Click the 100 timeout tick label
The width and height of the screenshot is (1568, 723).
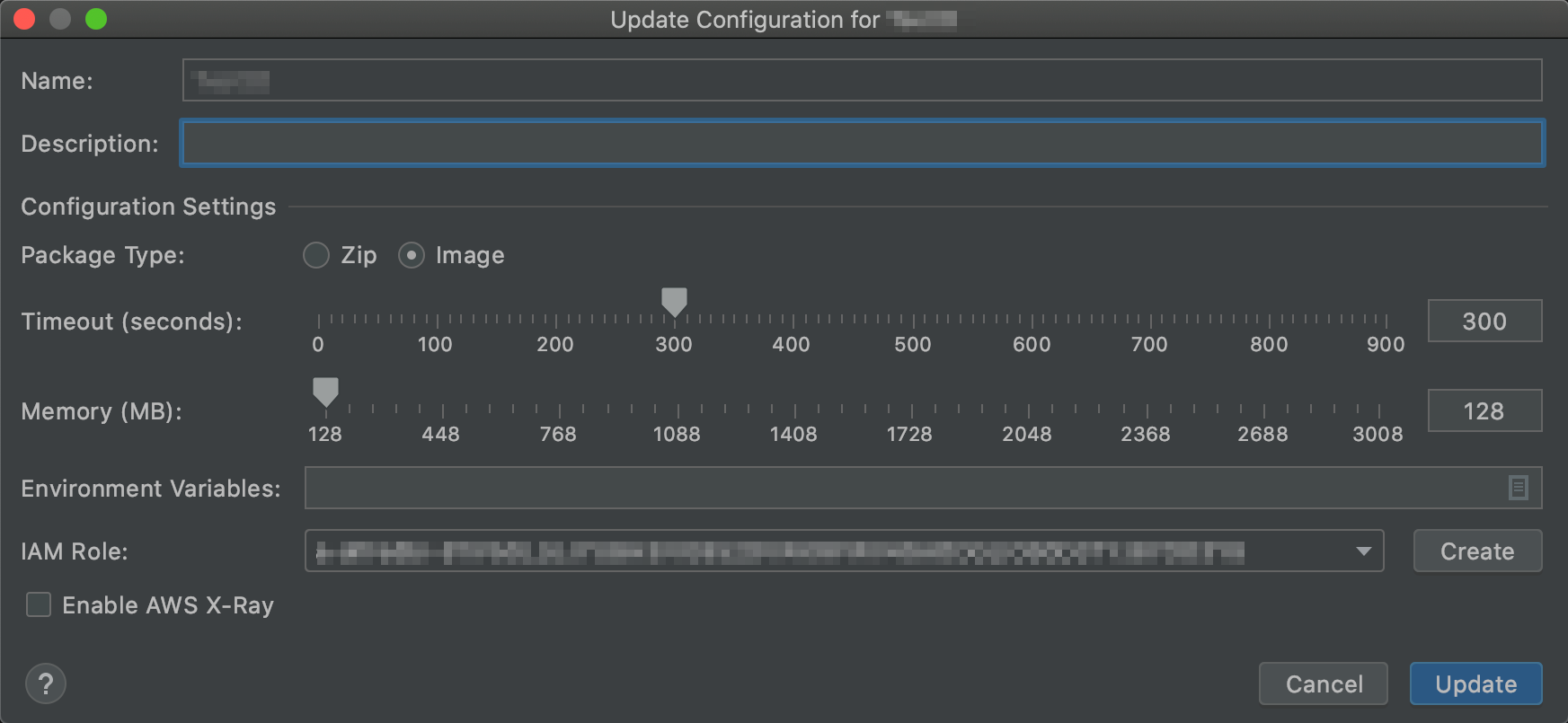[435, 344]
